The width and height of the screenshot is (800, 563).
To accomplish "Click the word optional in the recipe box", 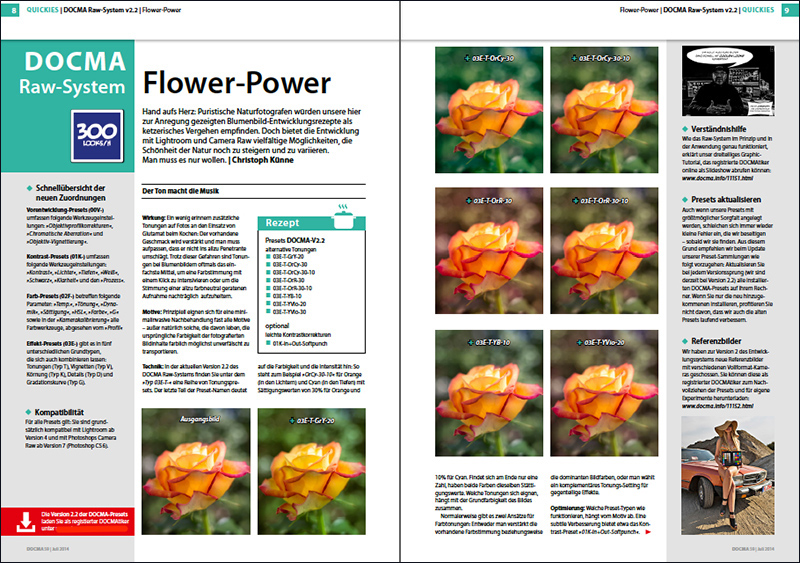I will click(x=277, y=326).
